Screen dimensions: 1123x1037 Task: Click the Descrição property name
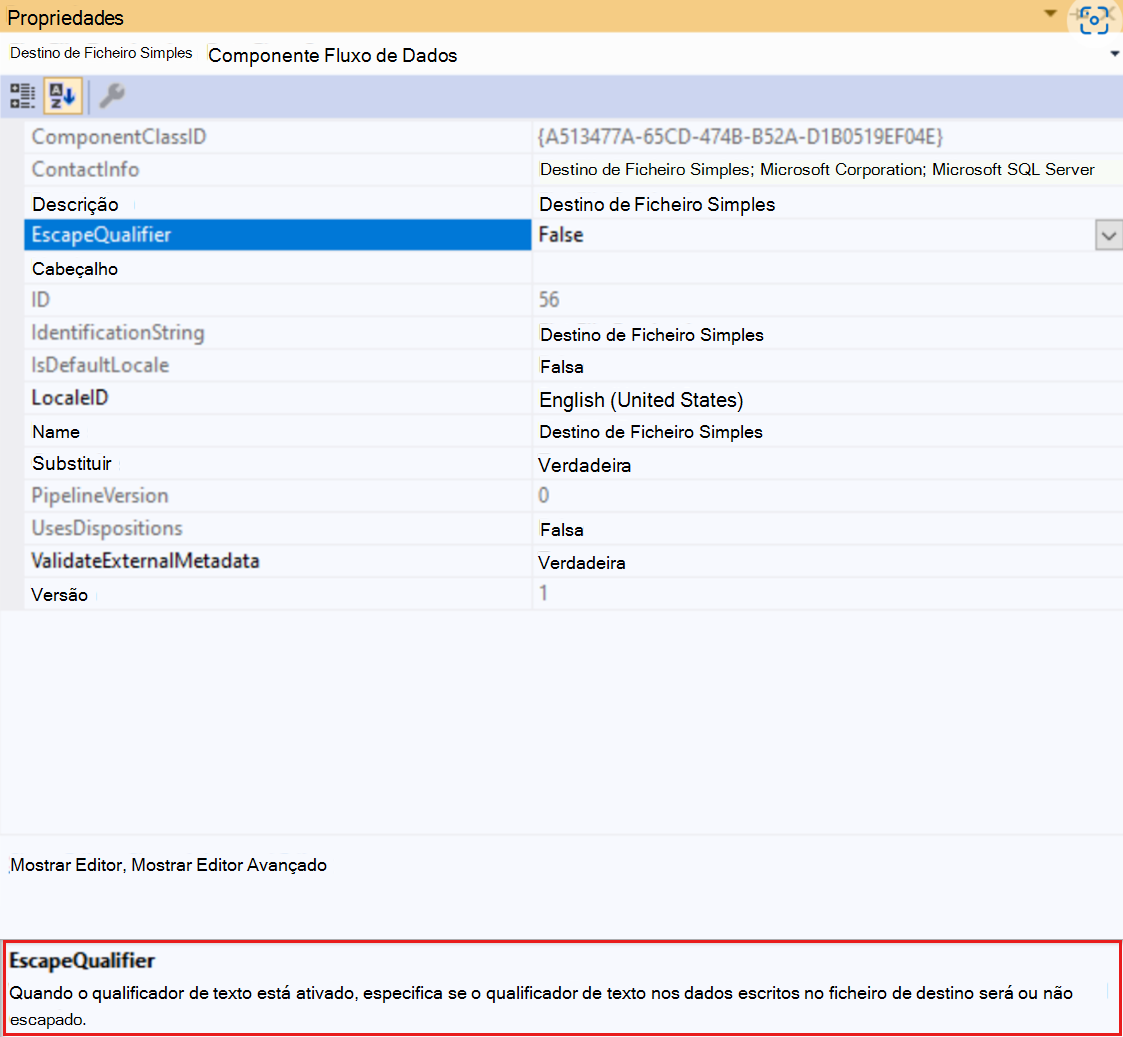[x=75, y=205]
